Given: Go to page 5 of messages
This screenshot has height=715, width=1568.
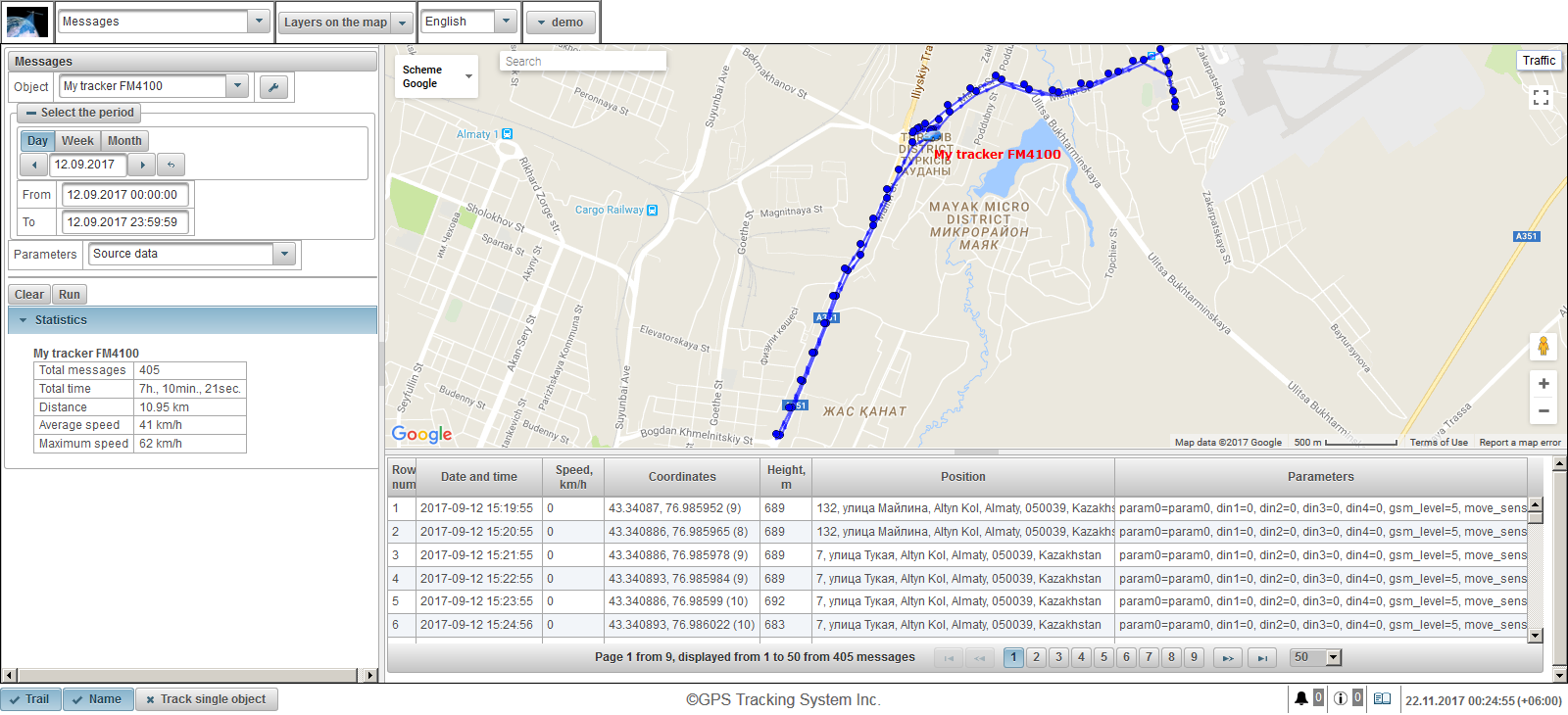Looking at the screenshot, I should [1103, 657].
